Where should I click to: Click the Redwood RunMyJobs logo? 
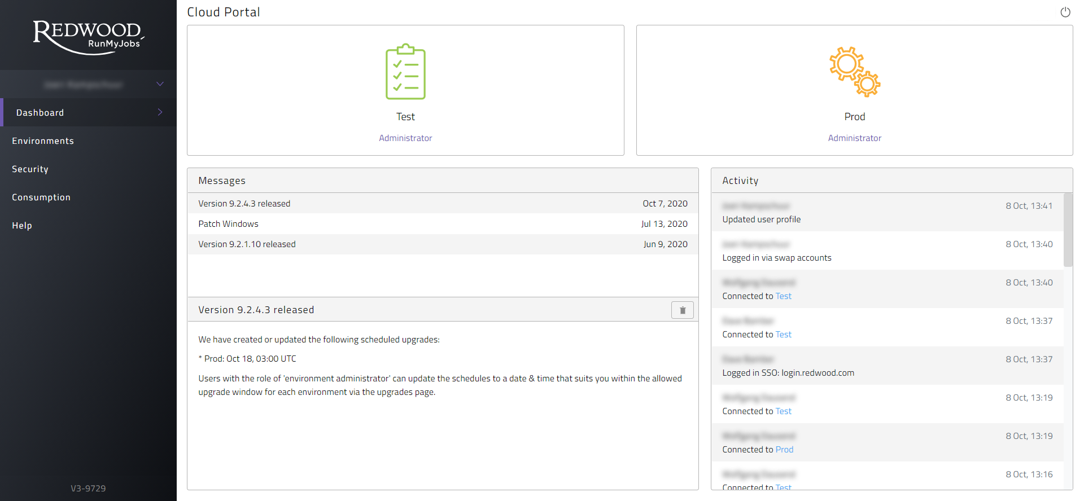pos(88,36)
